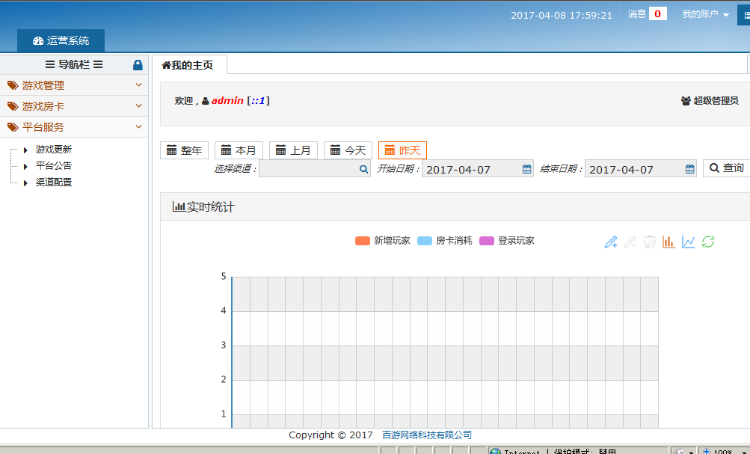This screenshot has height=454, width=750.
Task: Open the 我的账户 dropdown
Action: (x=705, y=15)
